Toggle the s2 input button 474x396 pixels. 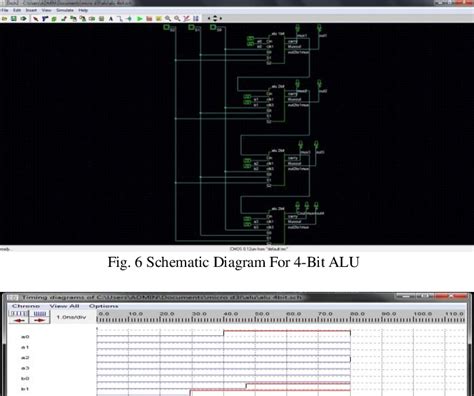point(166,27)
